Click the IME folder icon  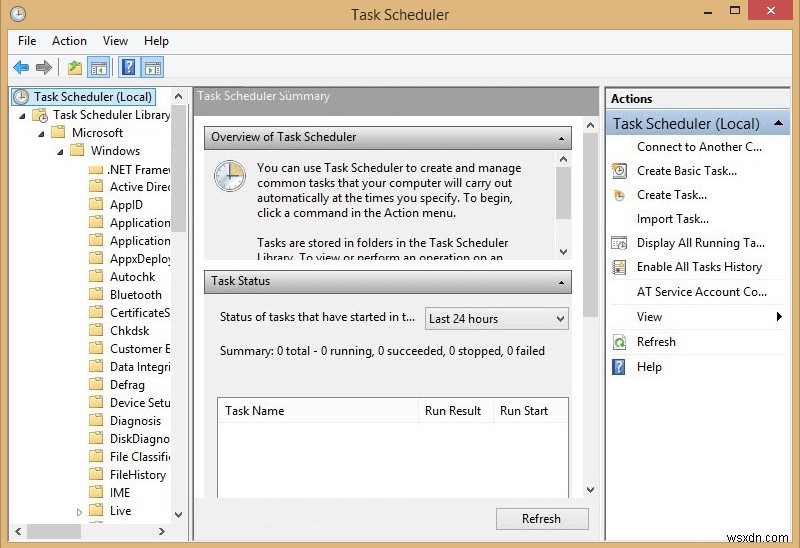click(x=96, y=492)
